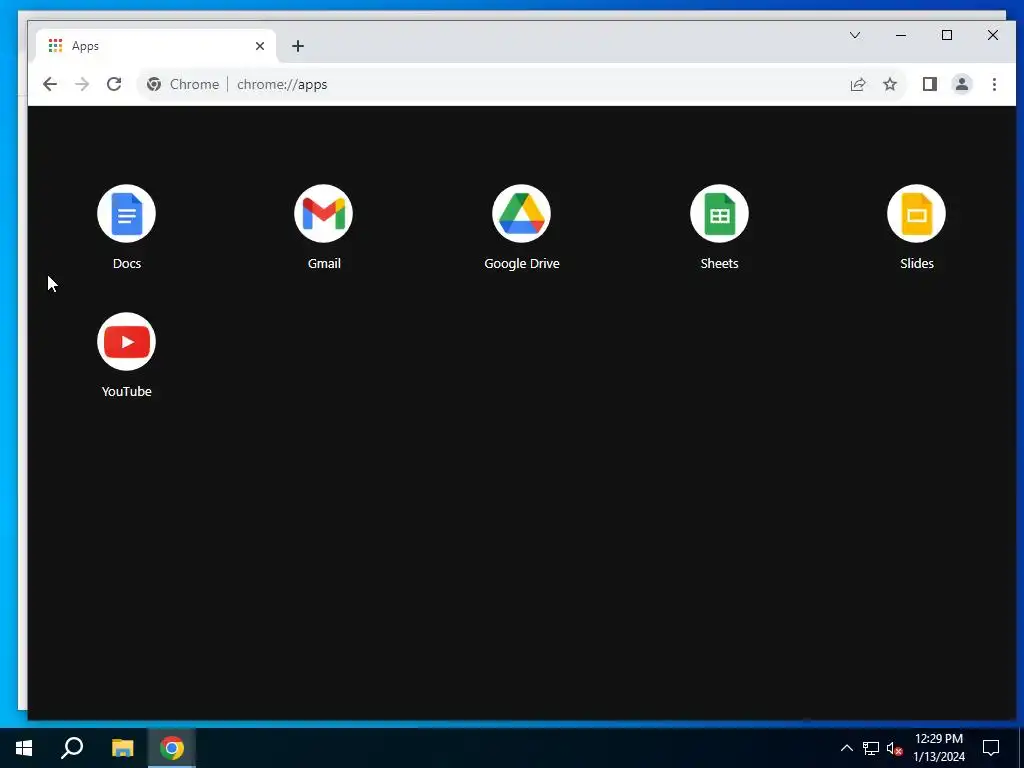Go back to the previous page

click(x=50, y=84)
